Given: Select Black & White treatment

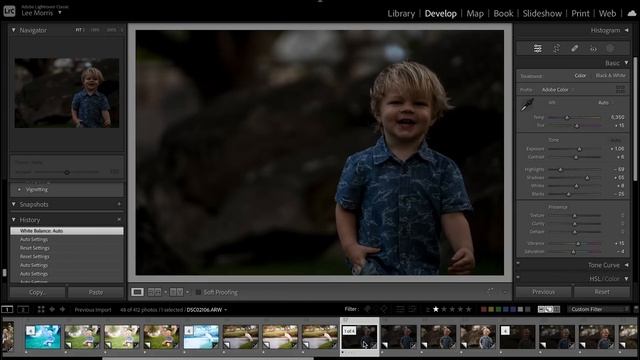Looking at the screenshot, I should [610, 76].
